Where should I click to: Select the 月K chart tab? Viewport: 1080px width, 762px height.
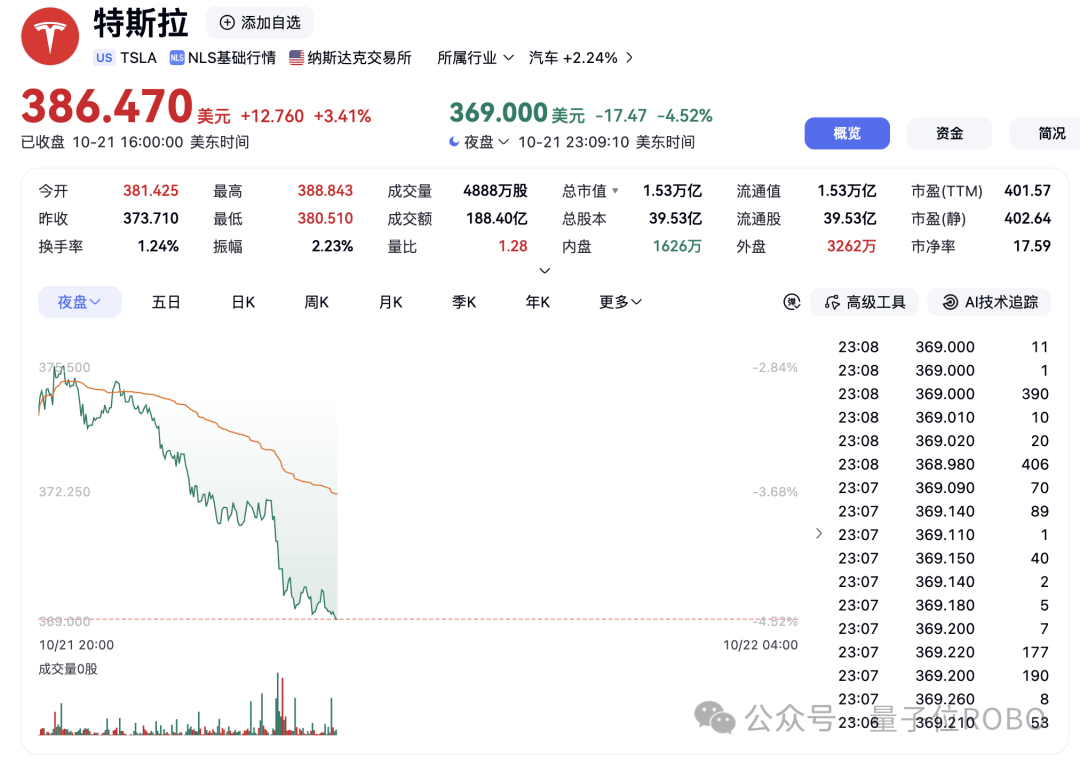coord(391,302)
